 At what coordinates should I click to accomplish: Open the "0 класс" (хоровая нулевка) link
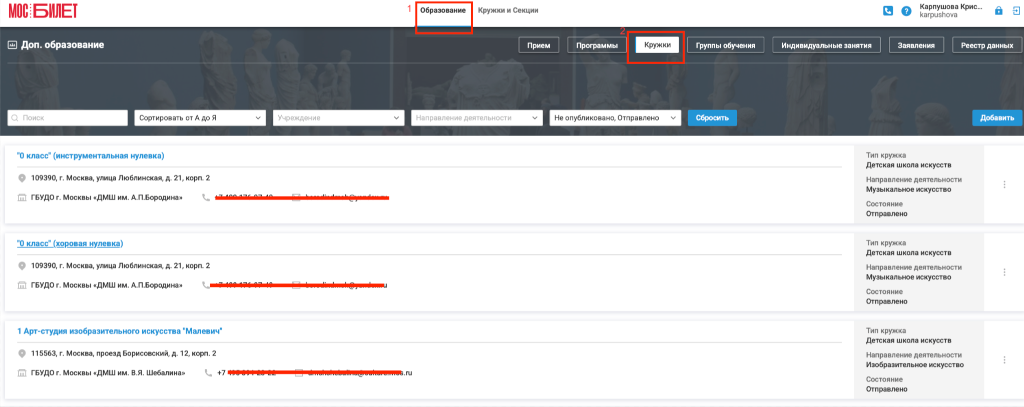pos(70,244)
